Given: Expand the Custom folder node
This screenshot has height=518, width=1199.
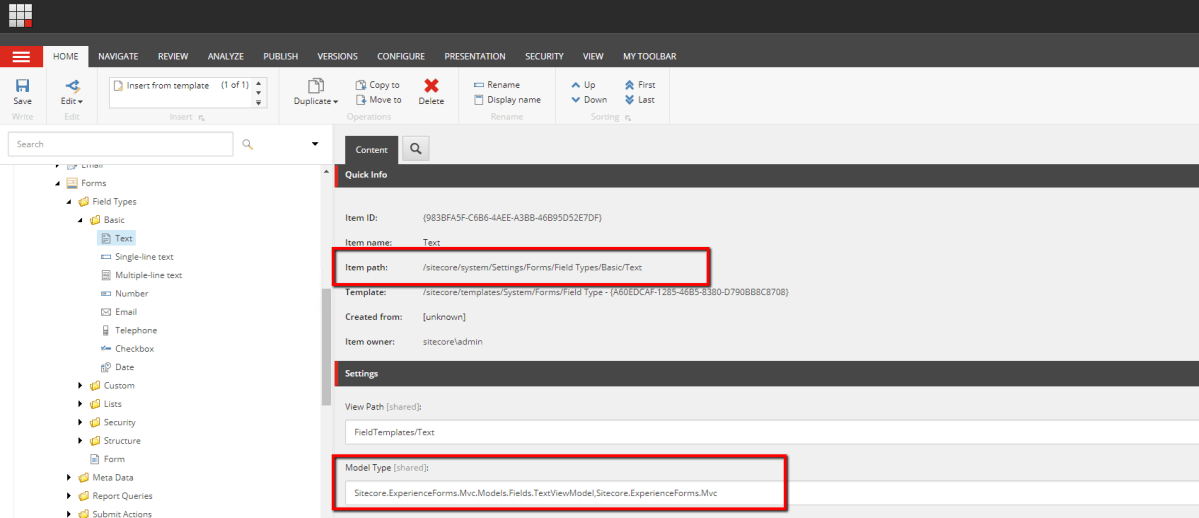Looking at the screenshot, I should pos(81,386).
